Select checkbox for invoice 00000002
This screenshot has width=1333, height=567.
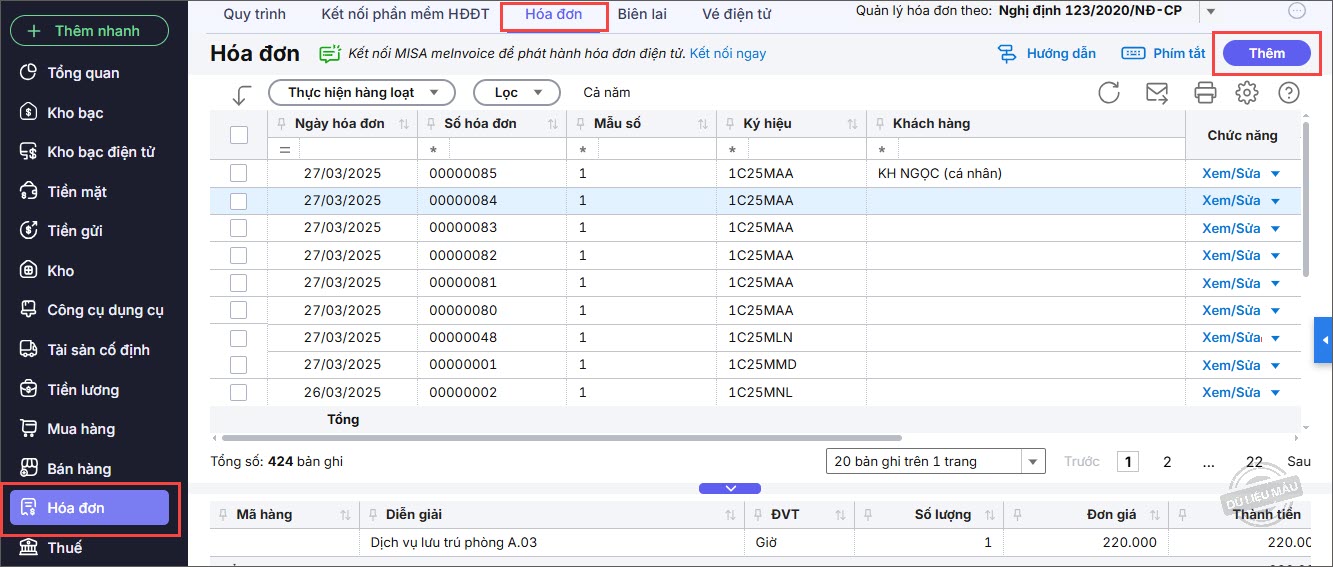click(239, 392)
